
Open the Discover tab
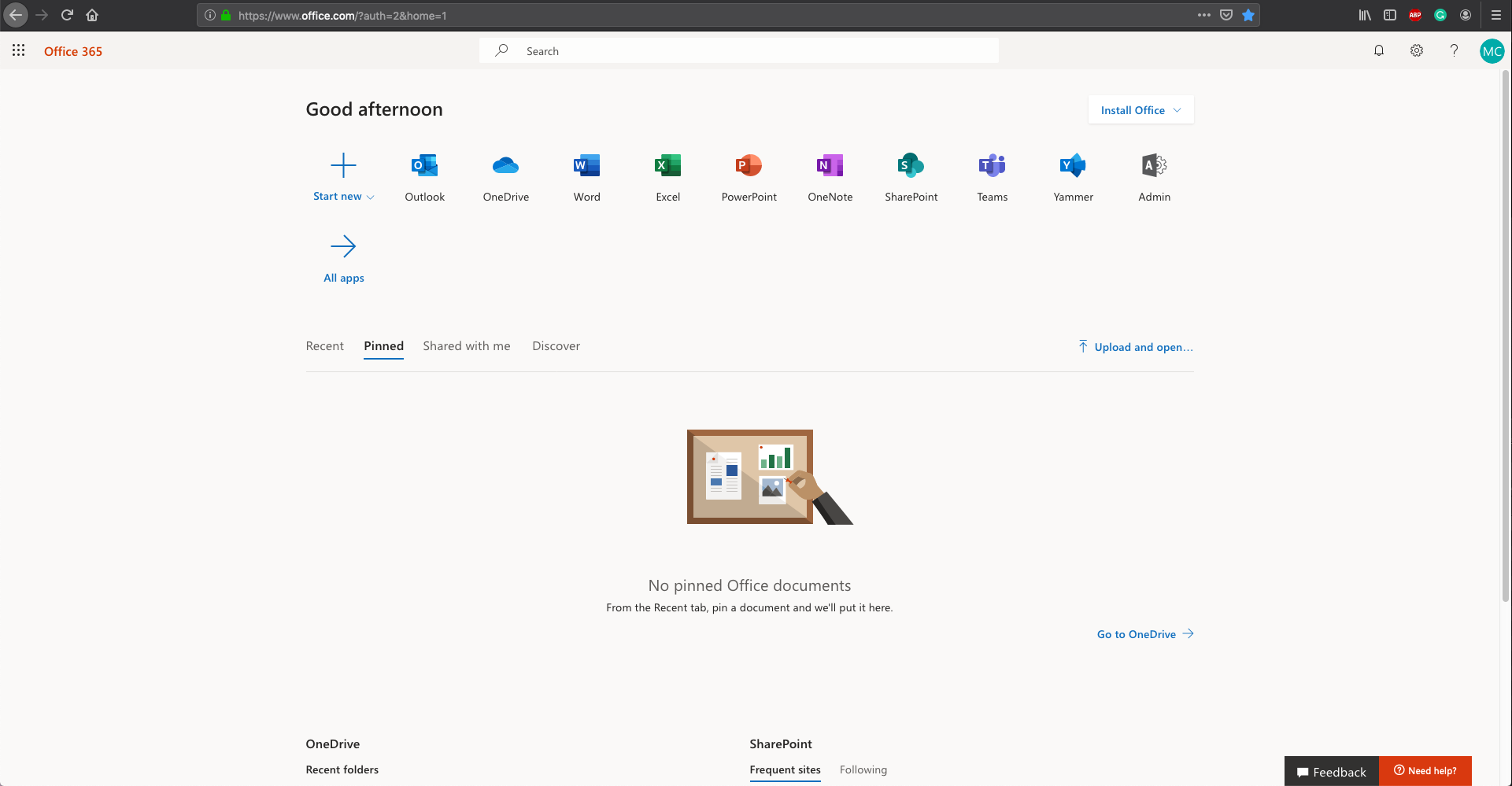pyautogui.click(x=556, y=346)
